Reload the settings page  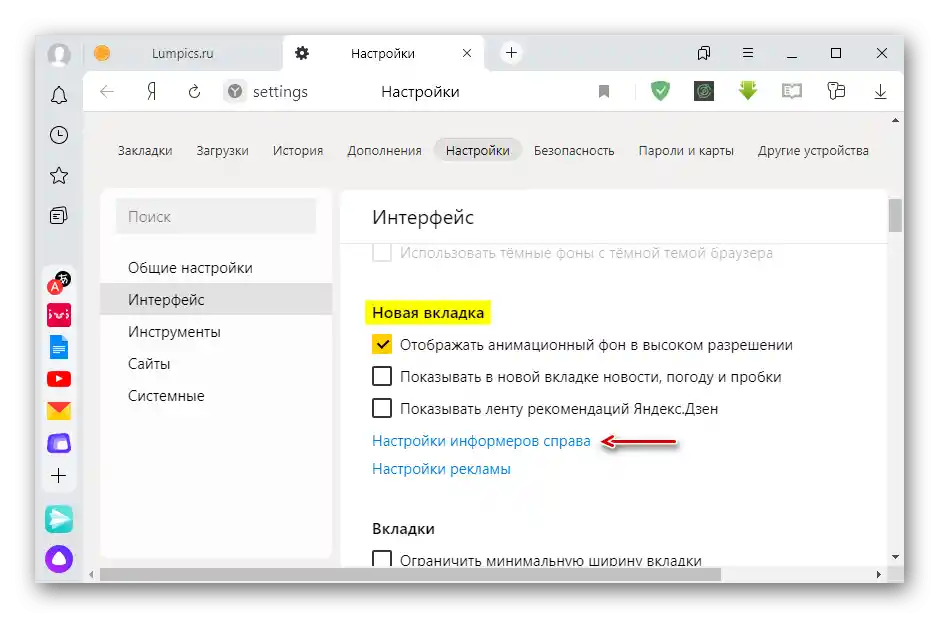coord(193,91)
